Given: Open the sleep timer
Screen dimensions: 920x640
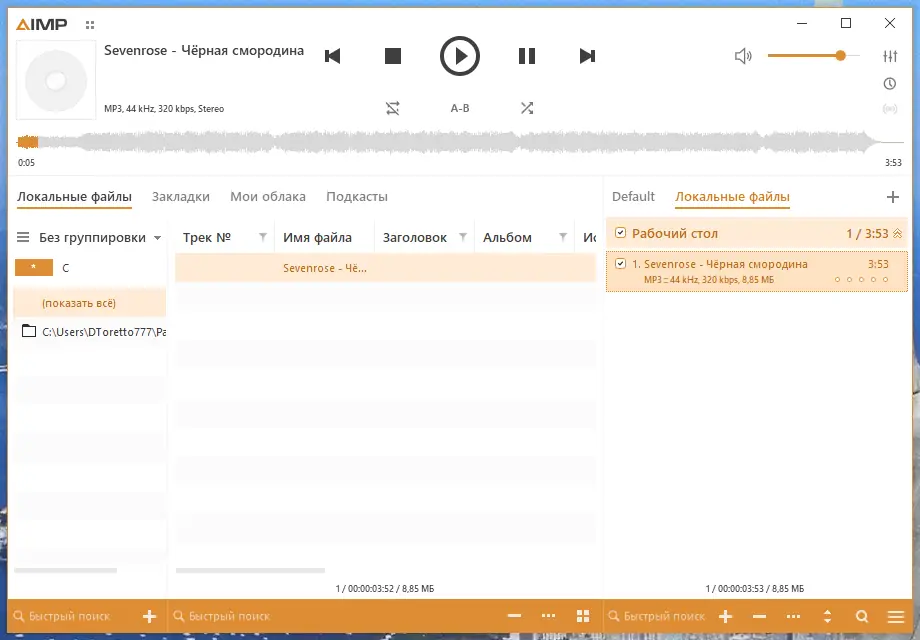Looking at the screenshot, I should [x=891, y=84].
